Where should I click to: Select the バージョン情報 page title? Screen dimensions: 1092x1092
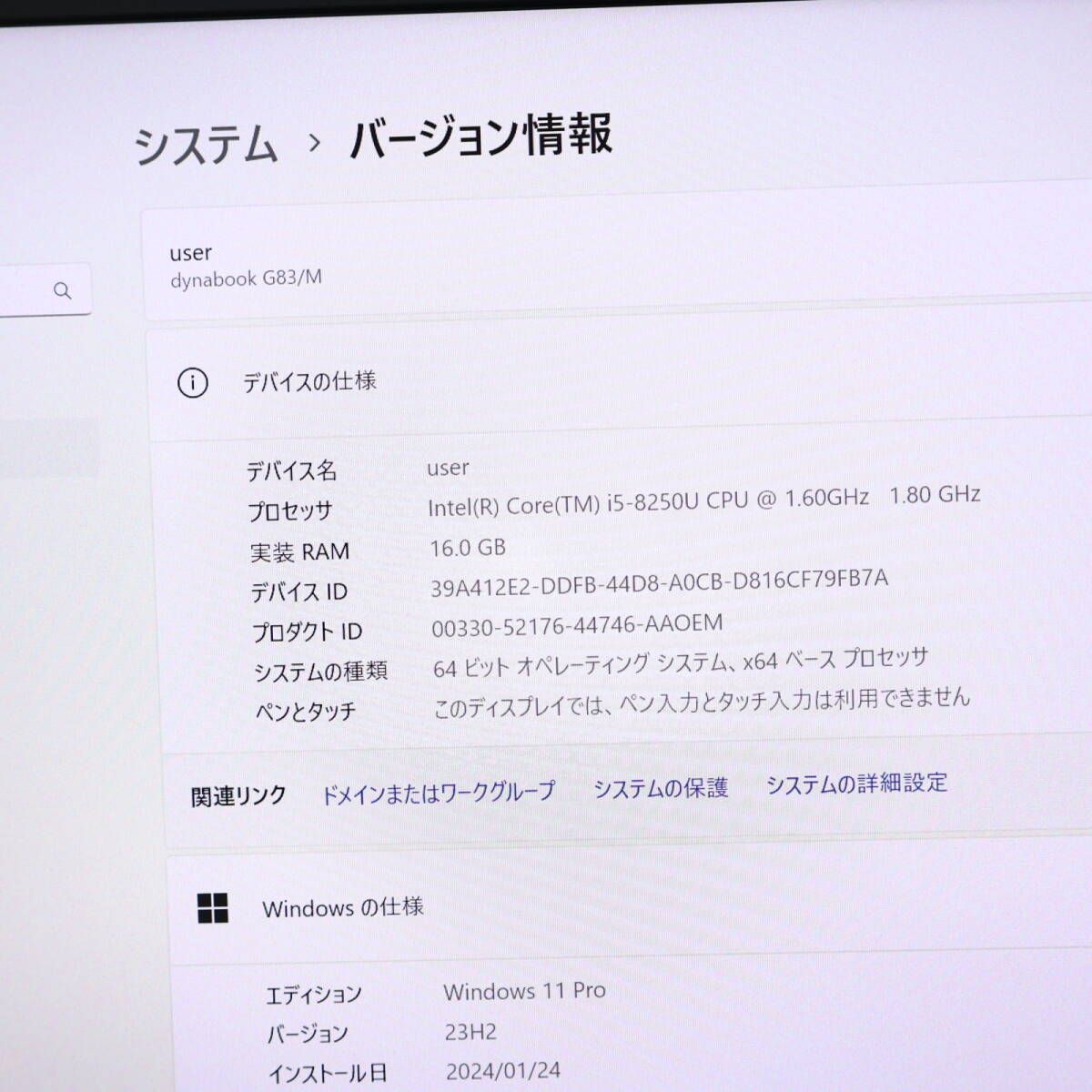pos(481,137)
